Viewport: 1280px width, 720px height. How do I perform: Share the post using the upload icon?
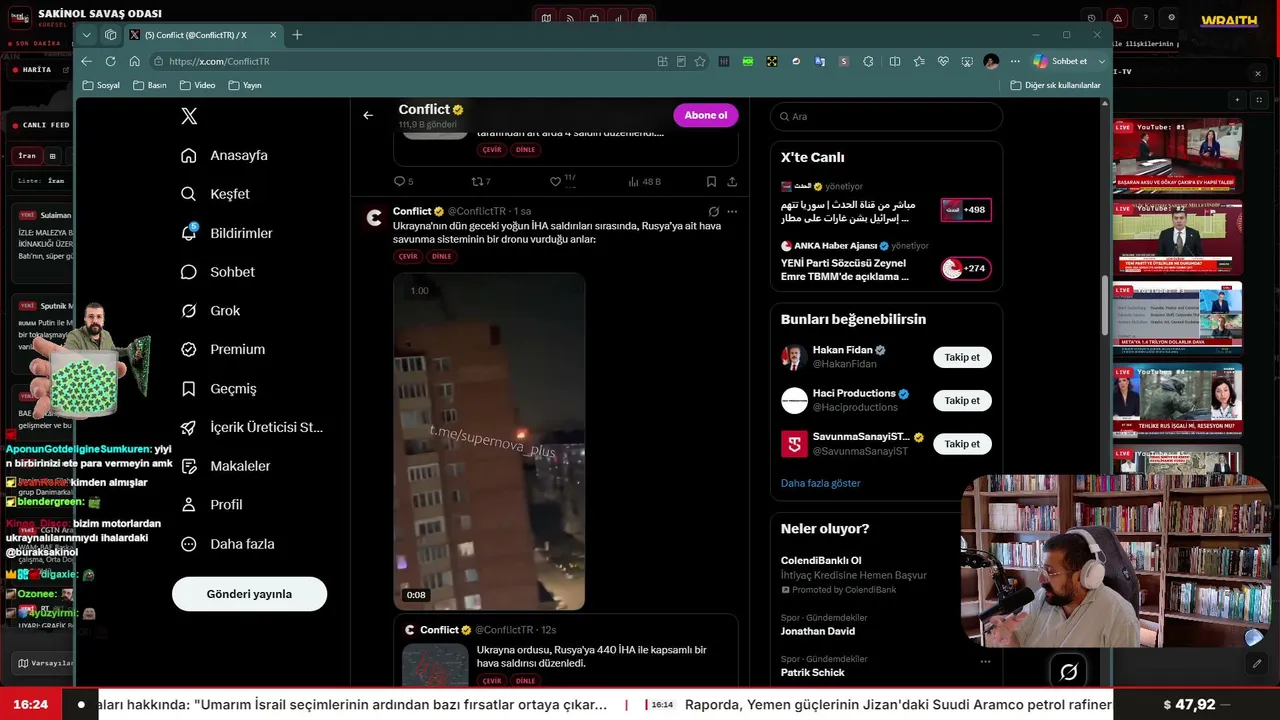(732, 182)
